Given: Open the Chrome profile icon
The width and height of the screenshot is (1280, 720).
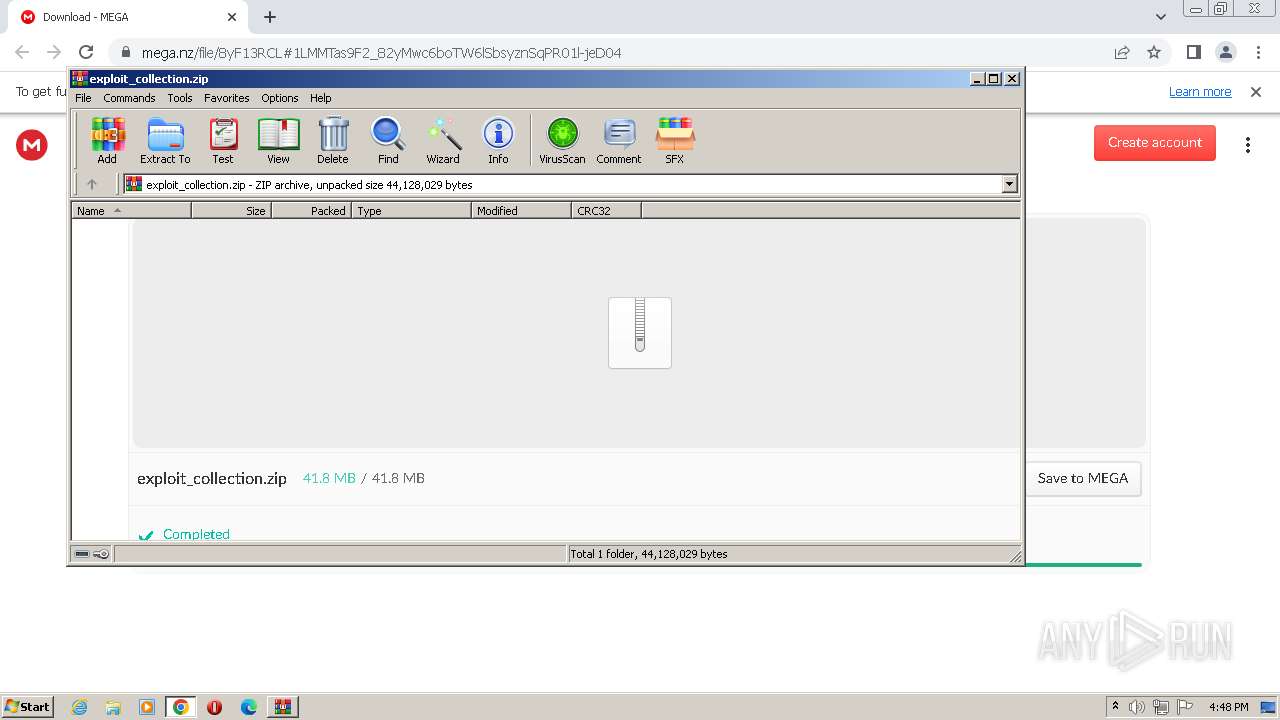Looking at the screenshot, I should (x=1226, y=52).
